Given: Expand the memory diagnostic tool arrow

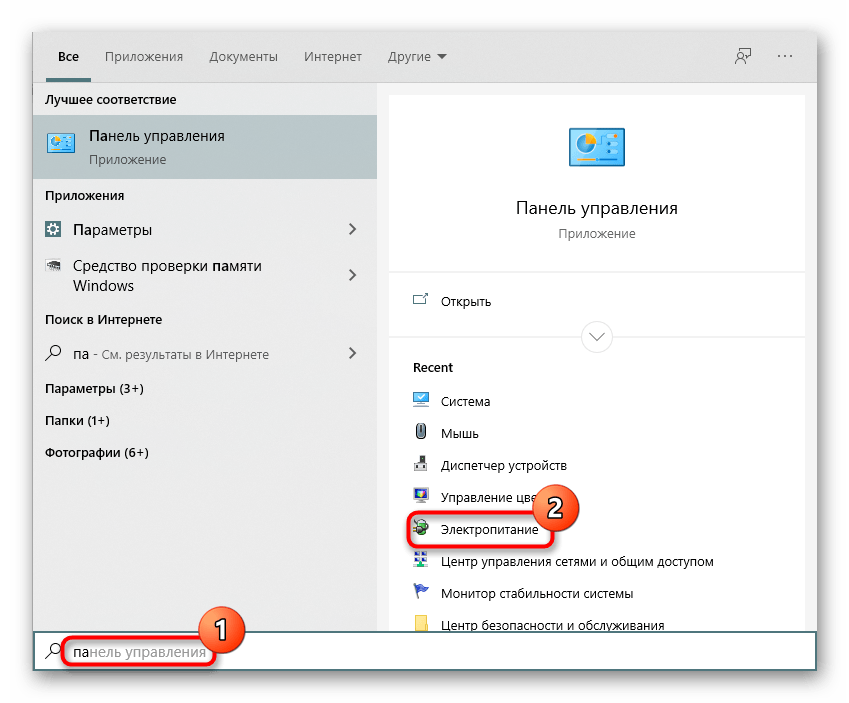Looking at the screenshot, I should pyautogui.click(x=352, y=275).
